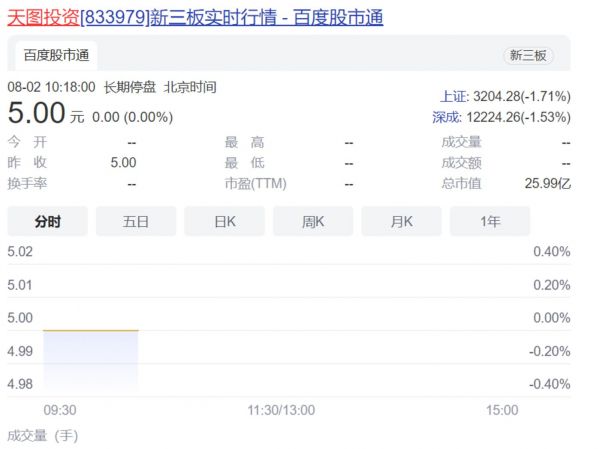Screen dimensions: 600x449
Task: Switch to the 分时 chart tab
Action: tap(47, 221)
